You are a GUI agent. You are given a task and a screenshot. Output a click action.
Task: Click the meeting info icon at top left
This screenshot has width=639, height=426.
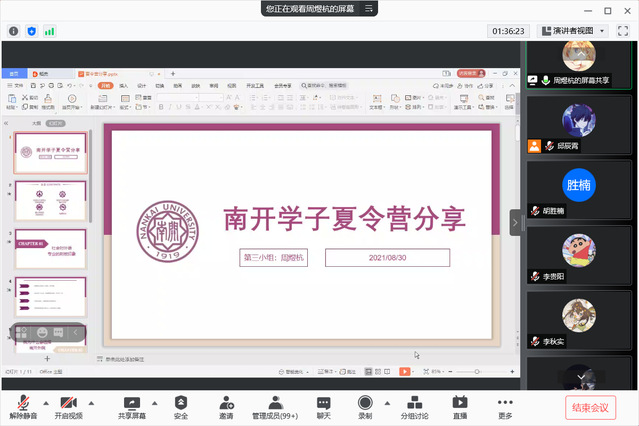(x=14, y=31)
